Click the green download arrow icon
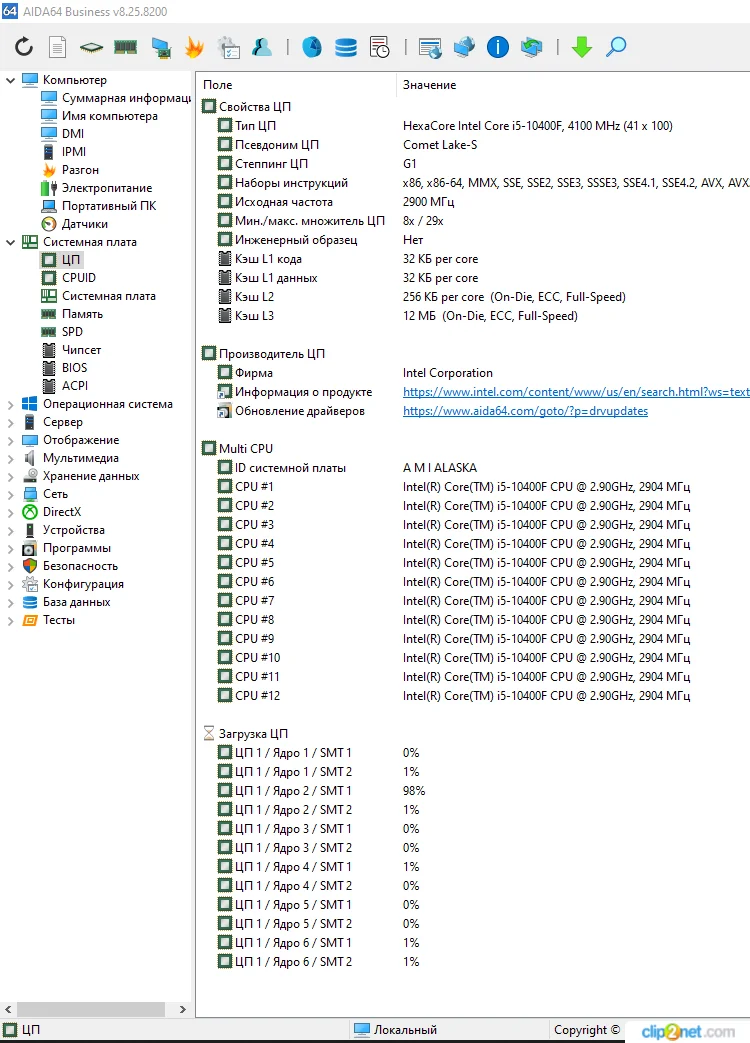Image resolution: width=750 pixels, height=1043 pixels. (582, 47)
